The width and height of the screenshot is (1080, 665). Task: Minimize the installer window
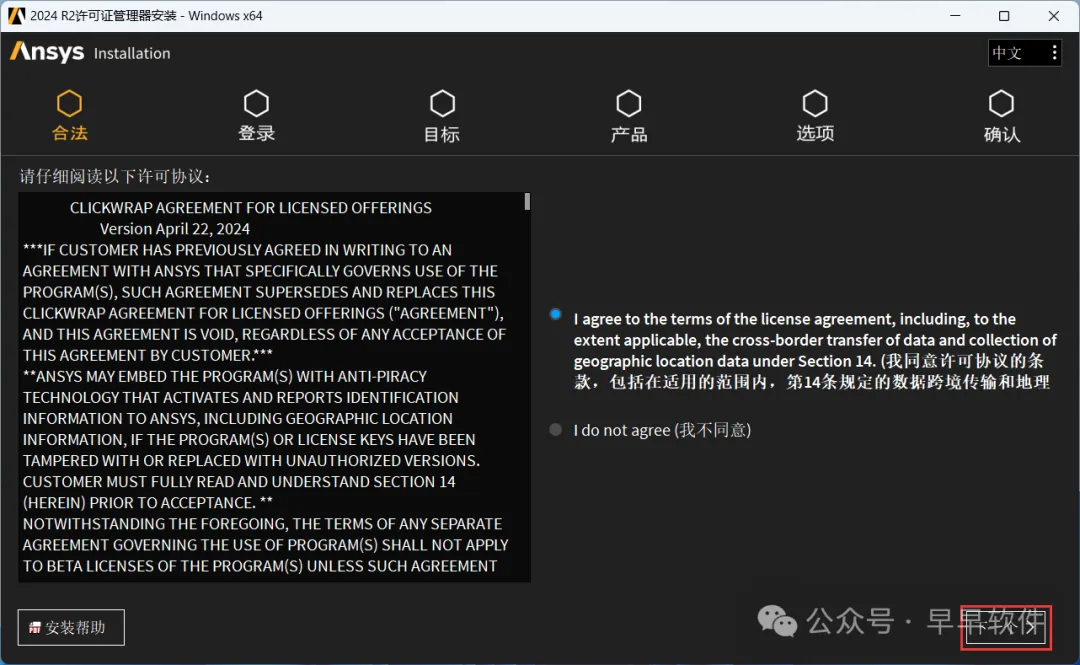click(955, 16)
